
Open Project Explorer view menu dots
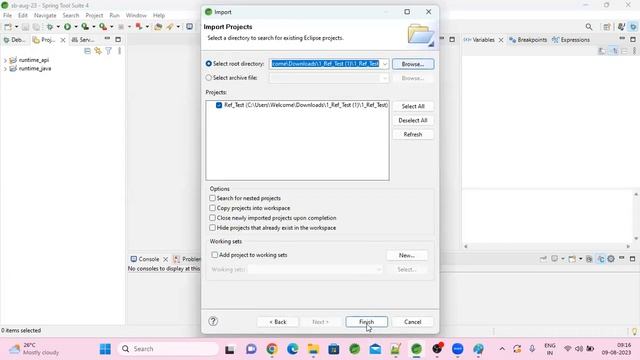(x=119, y=51)
